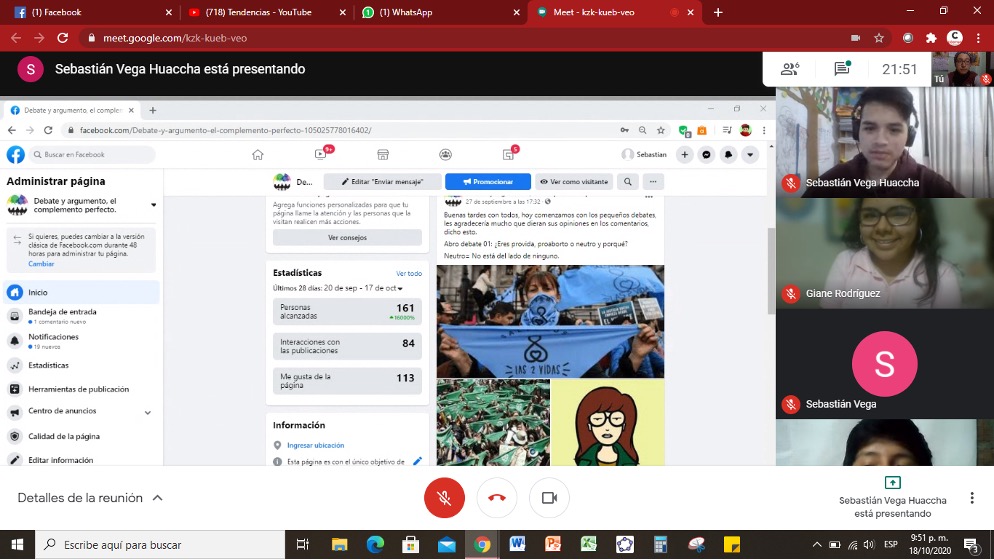The width and height of the screenshot is (994, 560).
Task: Show hidden system tray icons
Action: 819,545
